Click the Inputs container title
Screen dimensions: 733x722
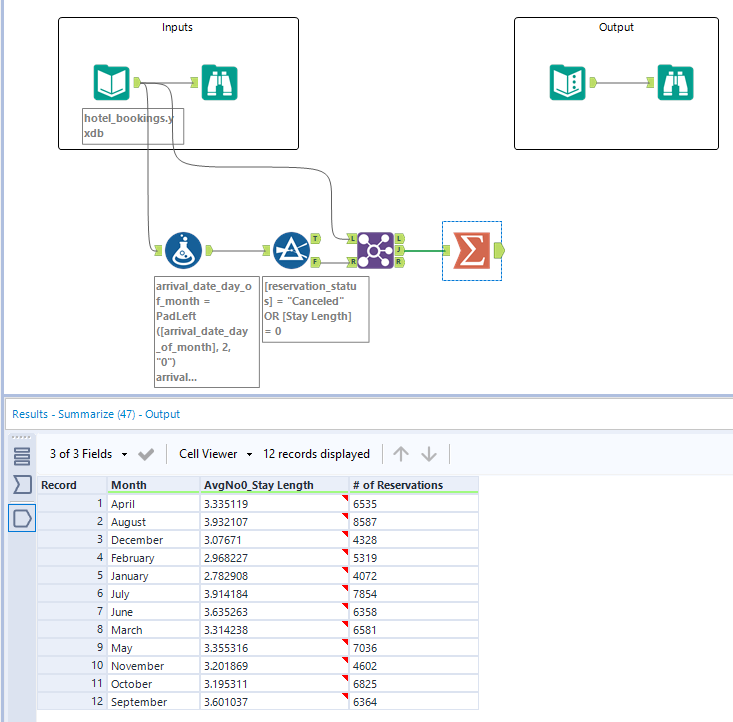[177, 27]
